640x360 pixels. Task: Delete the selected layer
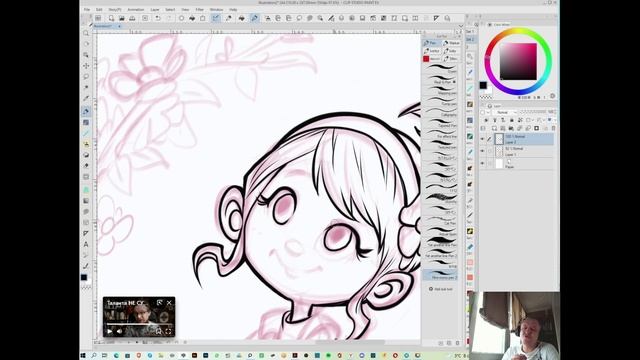click(553, 128)
